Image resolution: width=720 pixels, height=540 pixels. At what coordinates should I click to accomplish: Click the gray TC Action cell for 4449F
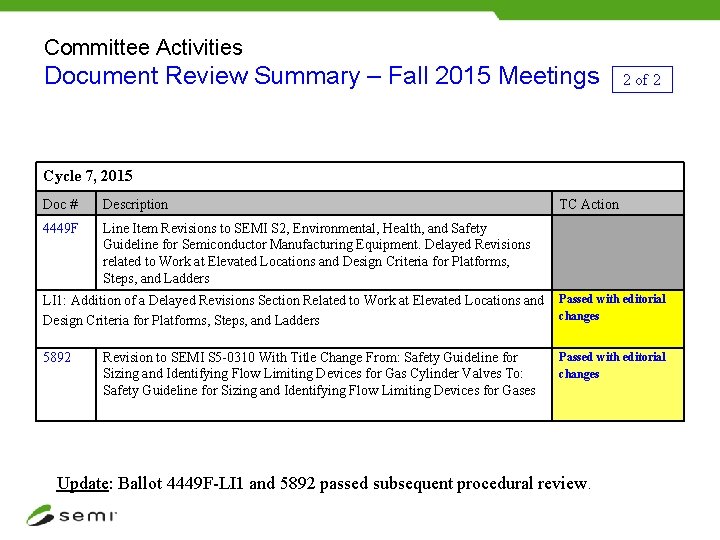(618, 252)
